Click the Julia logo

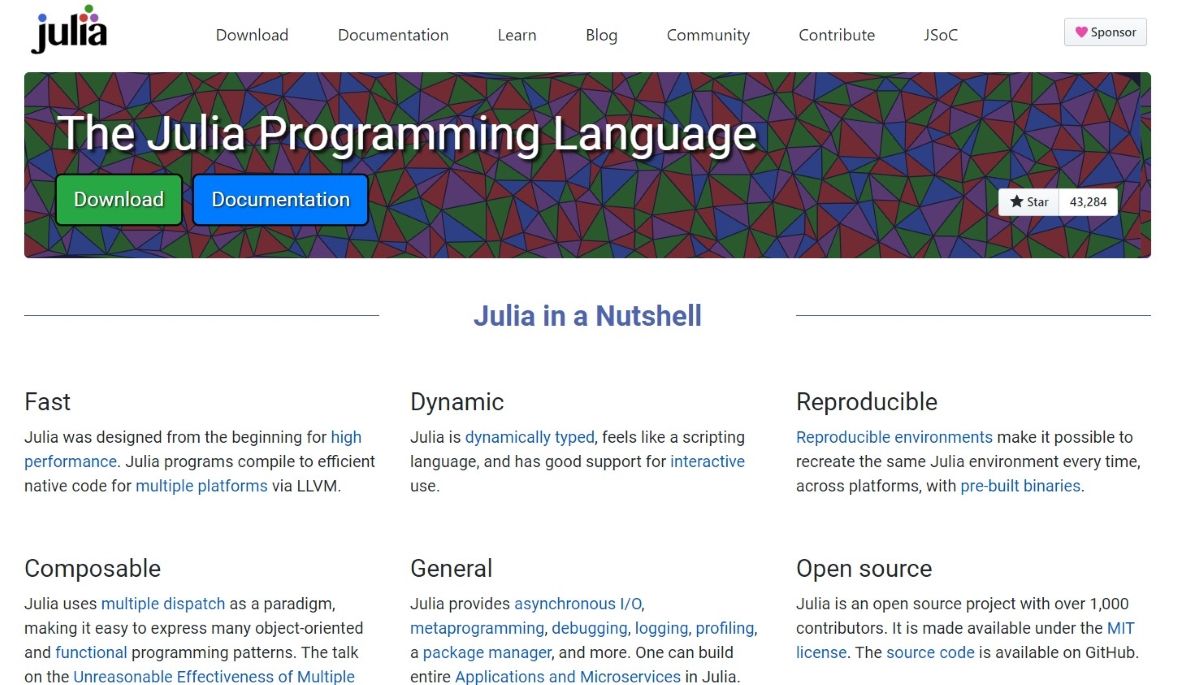(x=67, y=31)
